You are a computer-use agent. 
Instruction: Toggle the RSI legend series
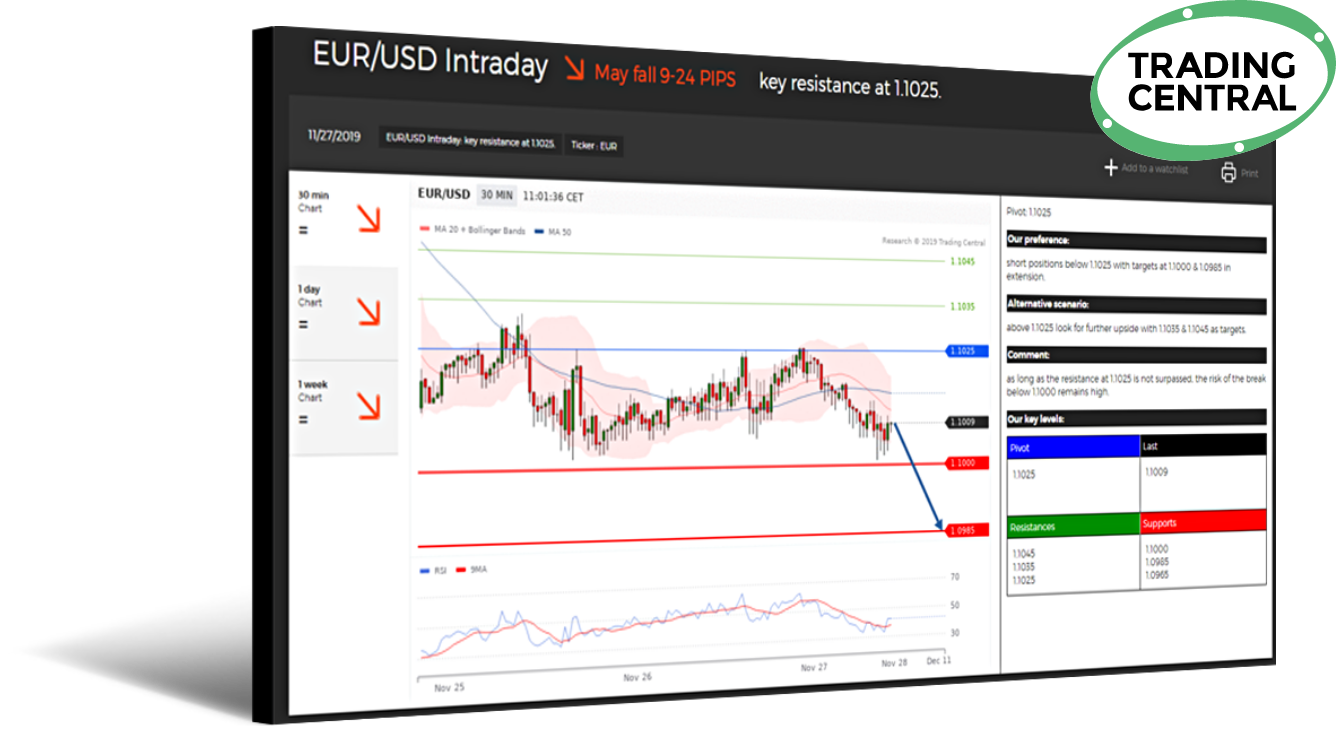[x=435, y=570]
